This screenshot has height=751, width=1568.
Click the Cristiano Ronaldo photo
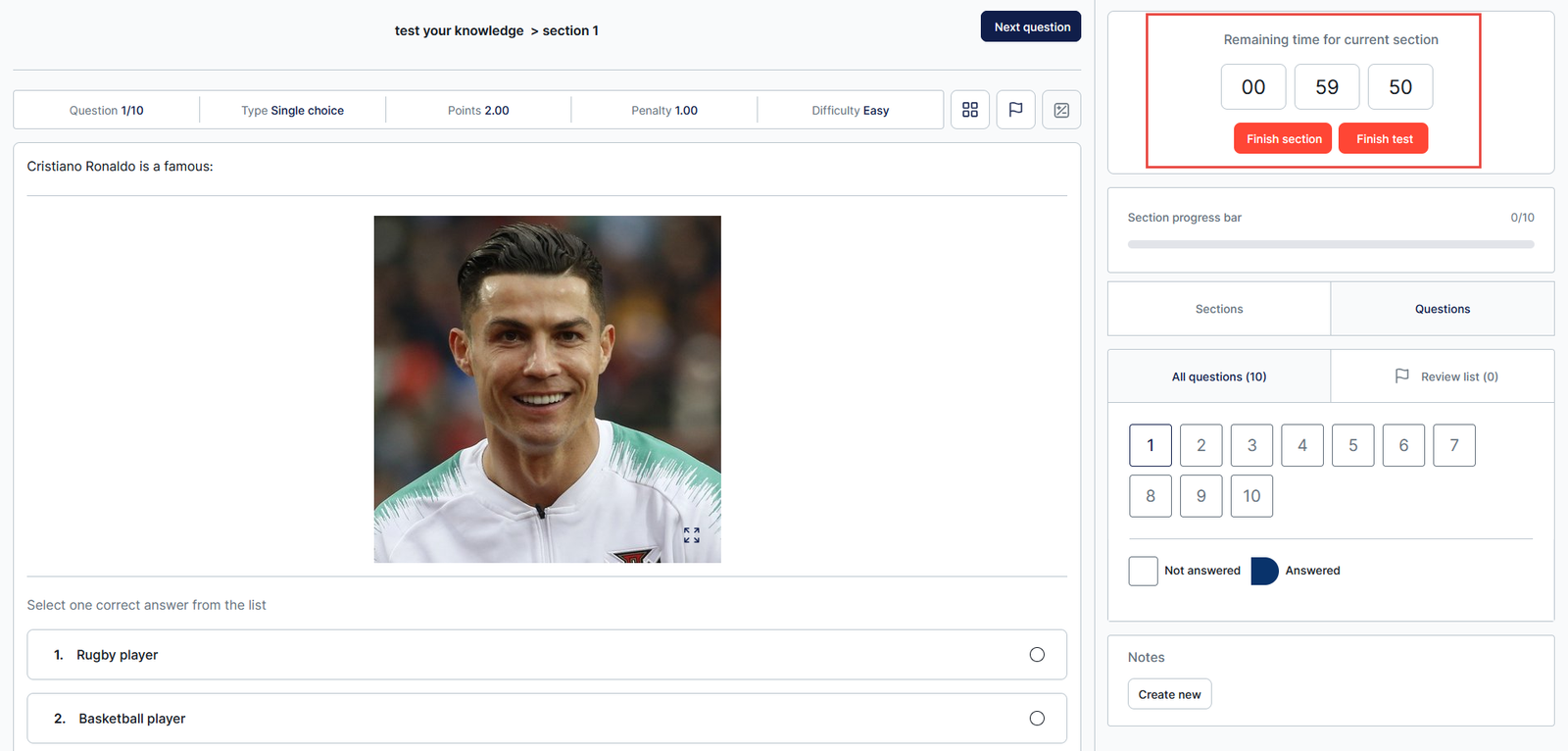pyautogui.click(x=547, y=389)
